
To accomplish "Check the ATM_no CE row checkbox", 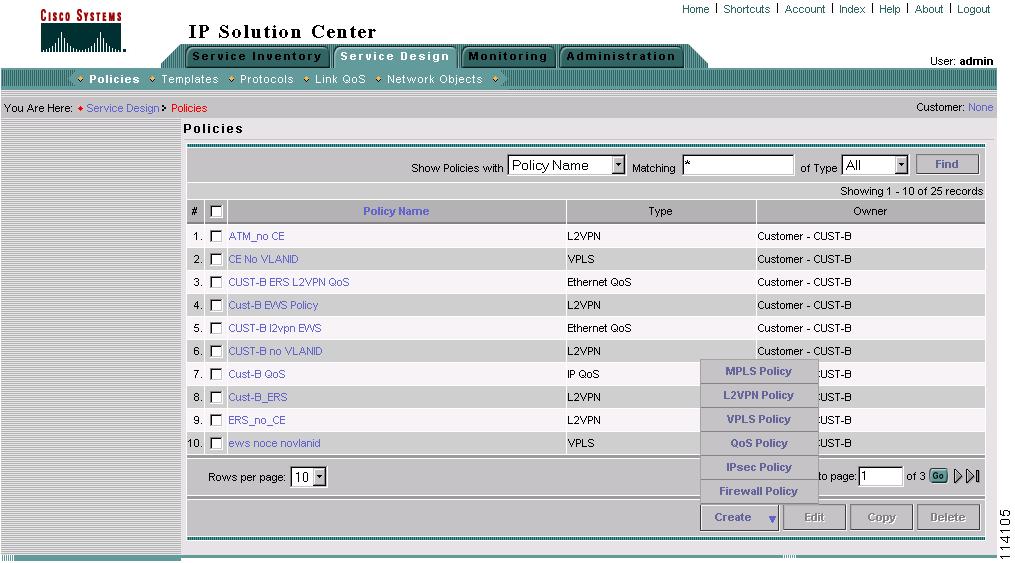I will [x=216, y=236].
